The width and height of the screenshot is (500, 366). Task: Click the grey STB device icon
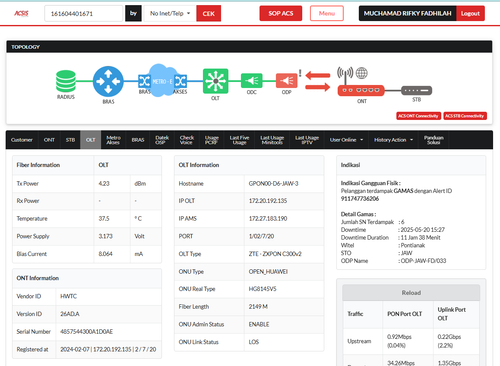coord(416,90)
